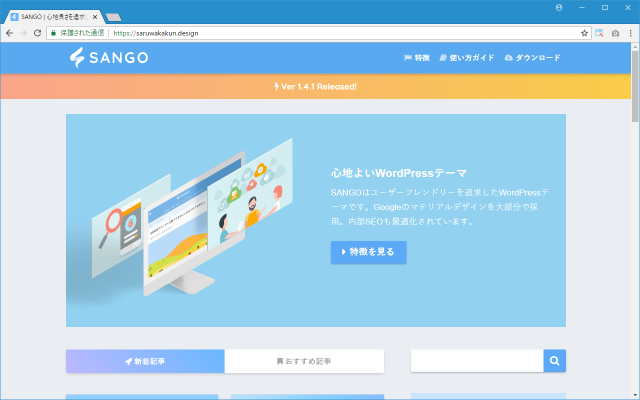
Task: Select the SANGO browser tab
Action: click(x=53, y=17)
